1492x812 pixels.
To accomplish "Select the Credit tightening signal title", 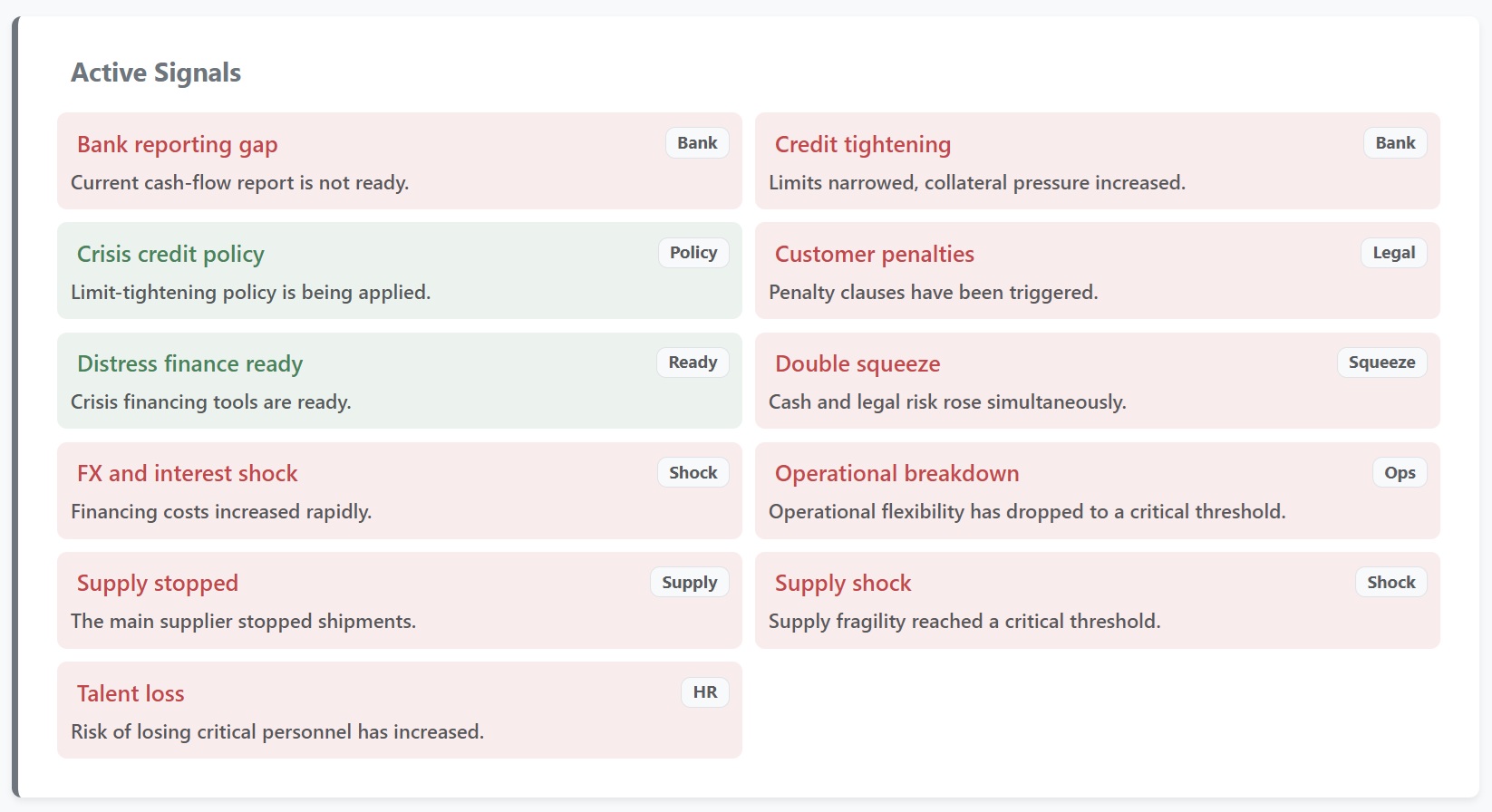I will click(x=862, y=145).
